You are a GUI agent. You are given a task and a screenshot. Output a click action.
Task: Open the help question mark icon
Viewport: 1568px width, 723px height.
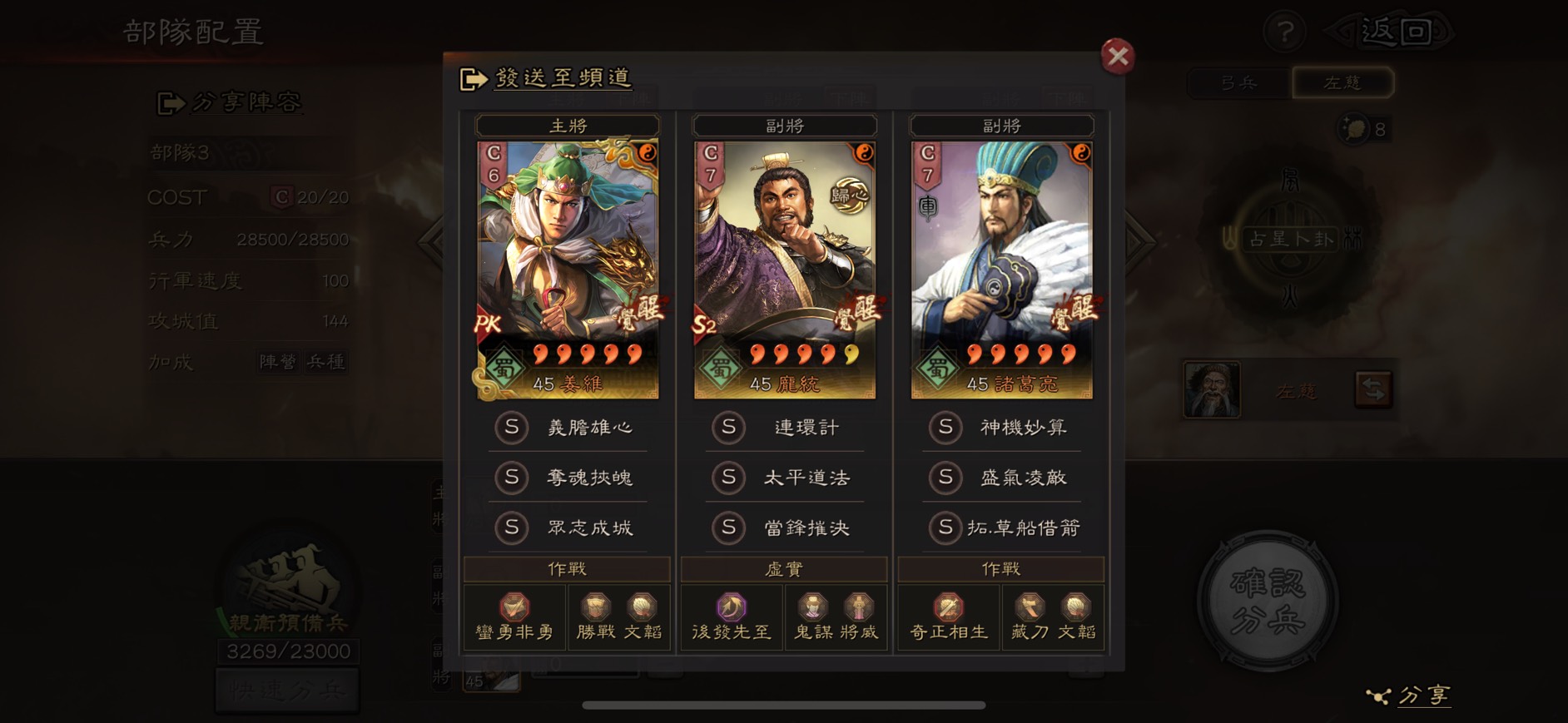tap(1285, 32)
